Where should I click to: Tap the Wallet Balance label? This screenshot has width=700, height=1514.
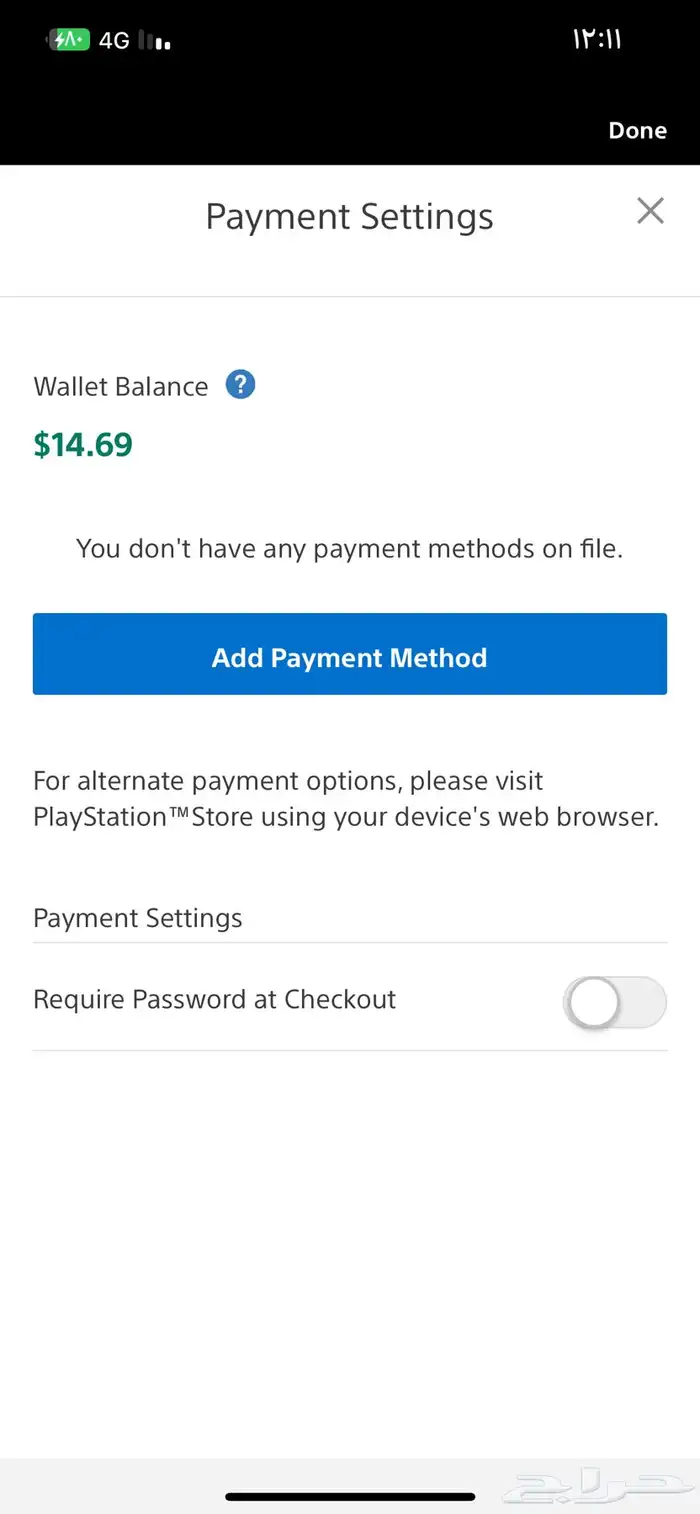click(121, 387)
